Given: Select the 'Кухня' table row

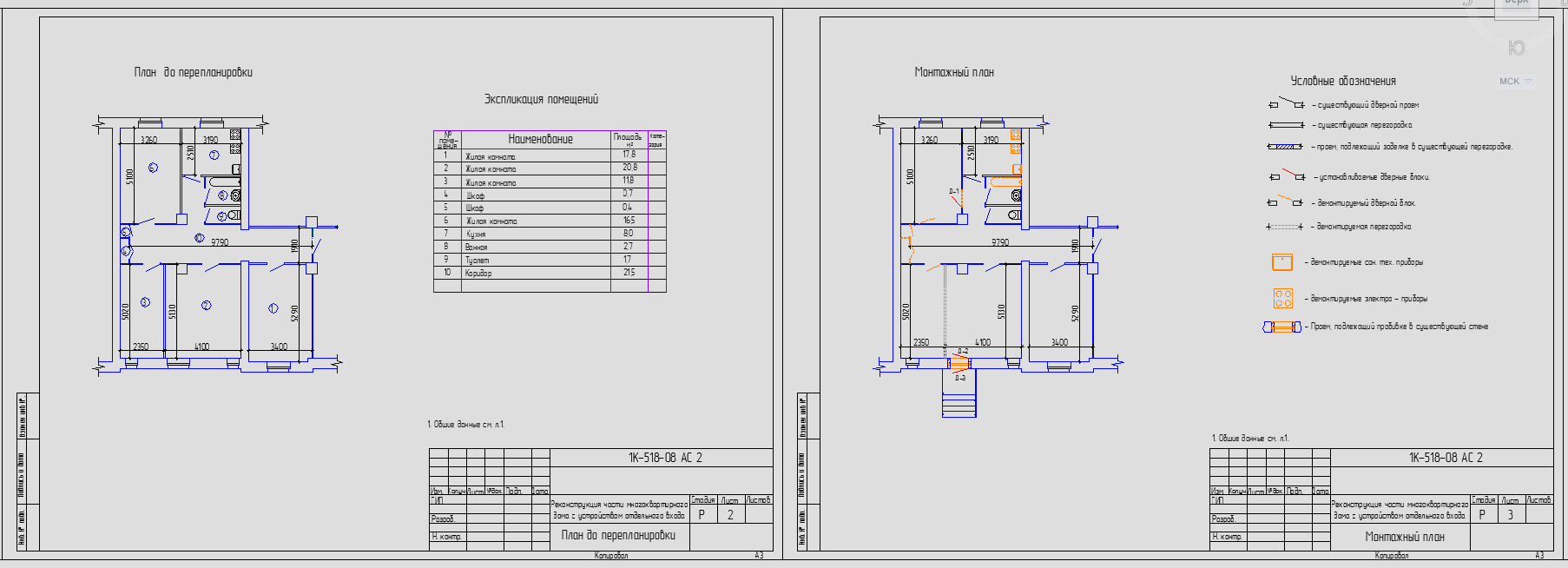Looking at the screenshot, I should [550, 234].
